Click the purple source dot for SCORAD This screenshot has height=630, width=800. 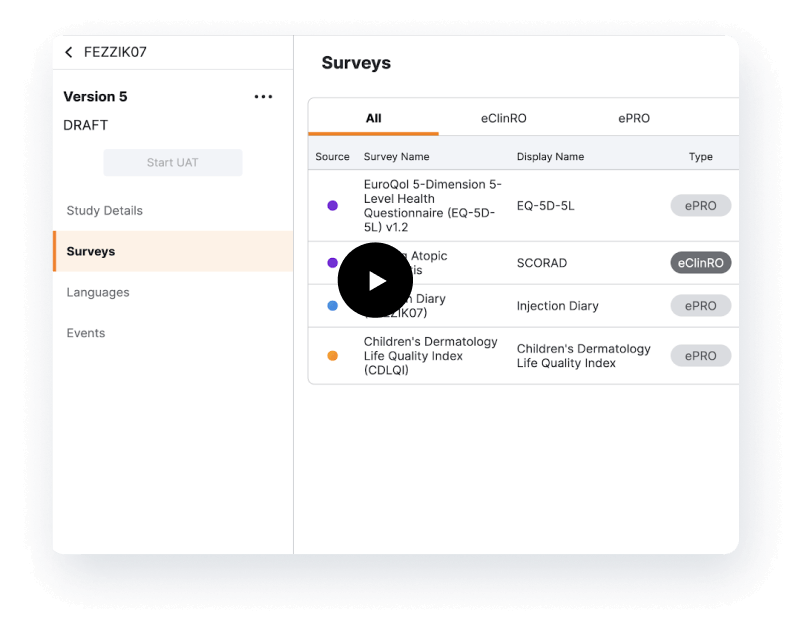333,263
